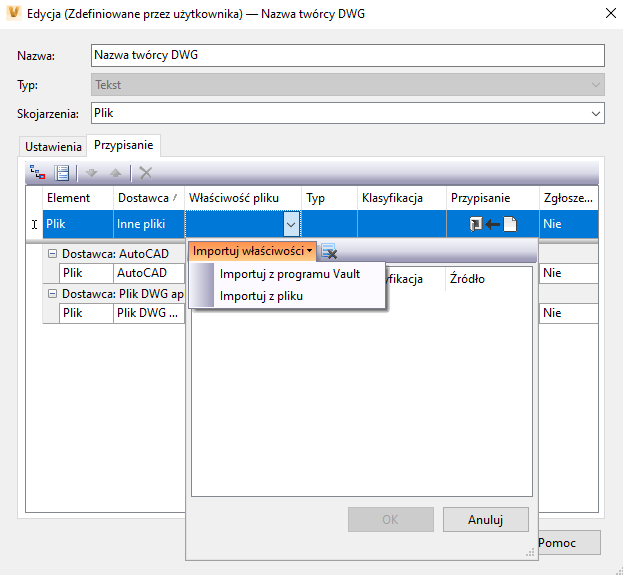
Task: Click the Plik cell in the selected blue row
Action: click(x=78, y=224)
